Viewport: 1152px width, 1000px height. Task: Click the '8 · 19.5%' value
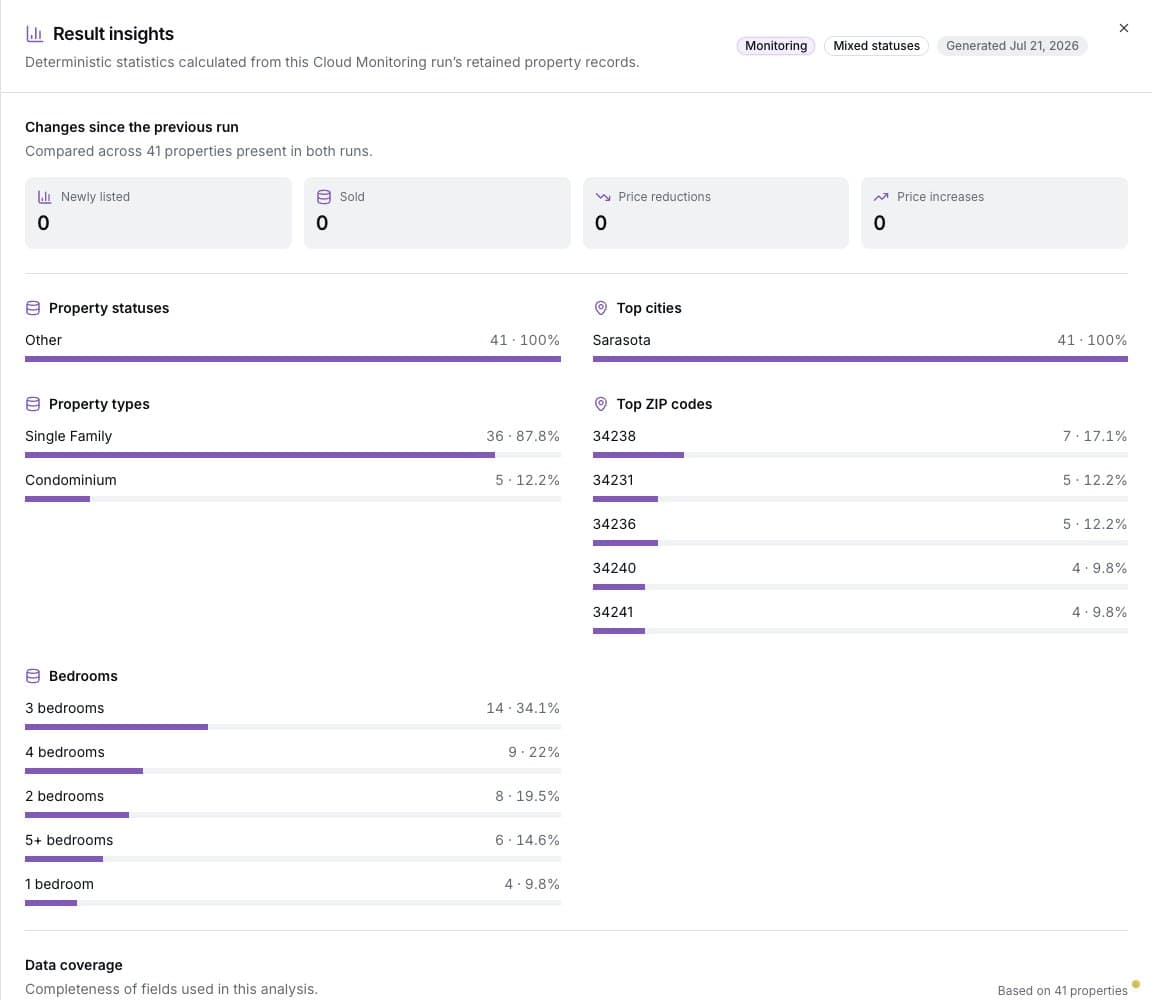tap(527, 796)
